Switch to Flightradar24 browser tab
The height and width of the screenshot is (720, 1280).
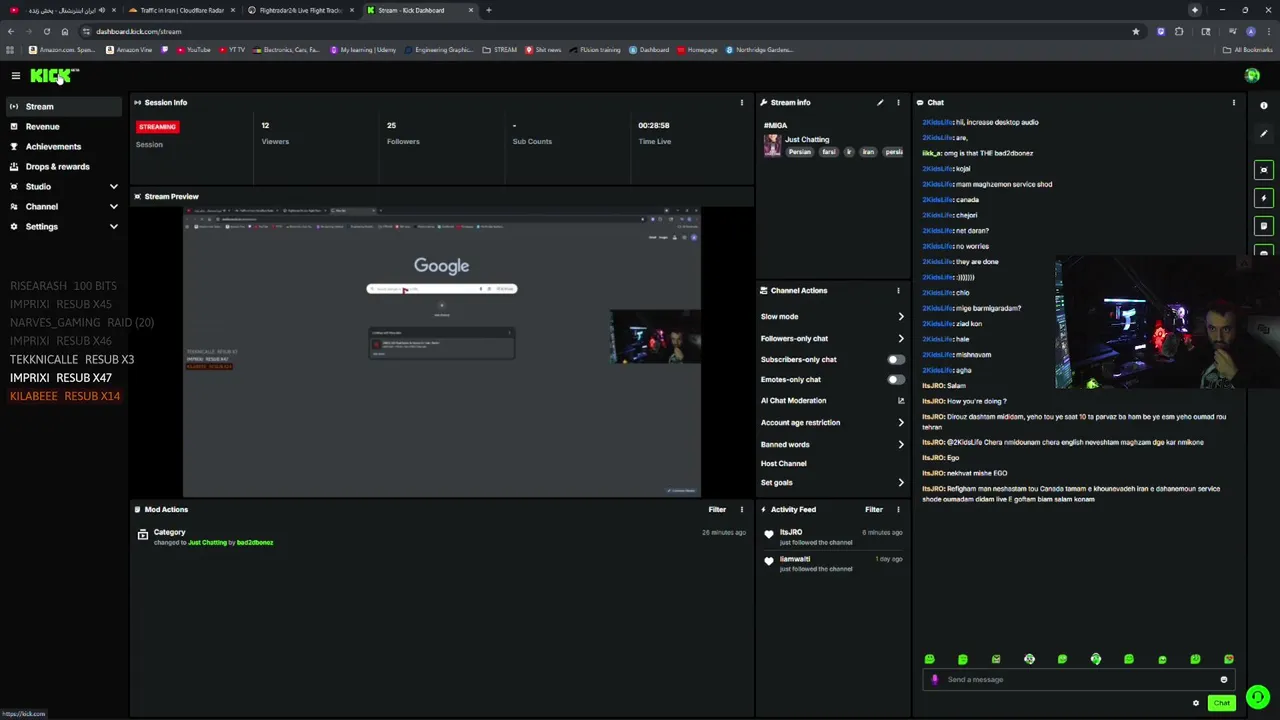300,10
